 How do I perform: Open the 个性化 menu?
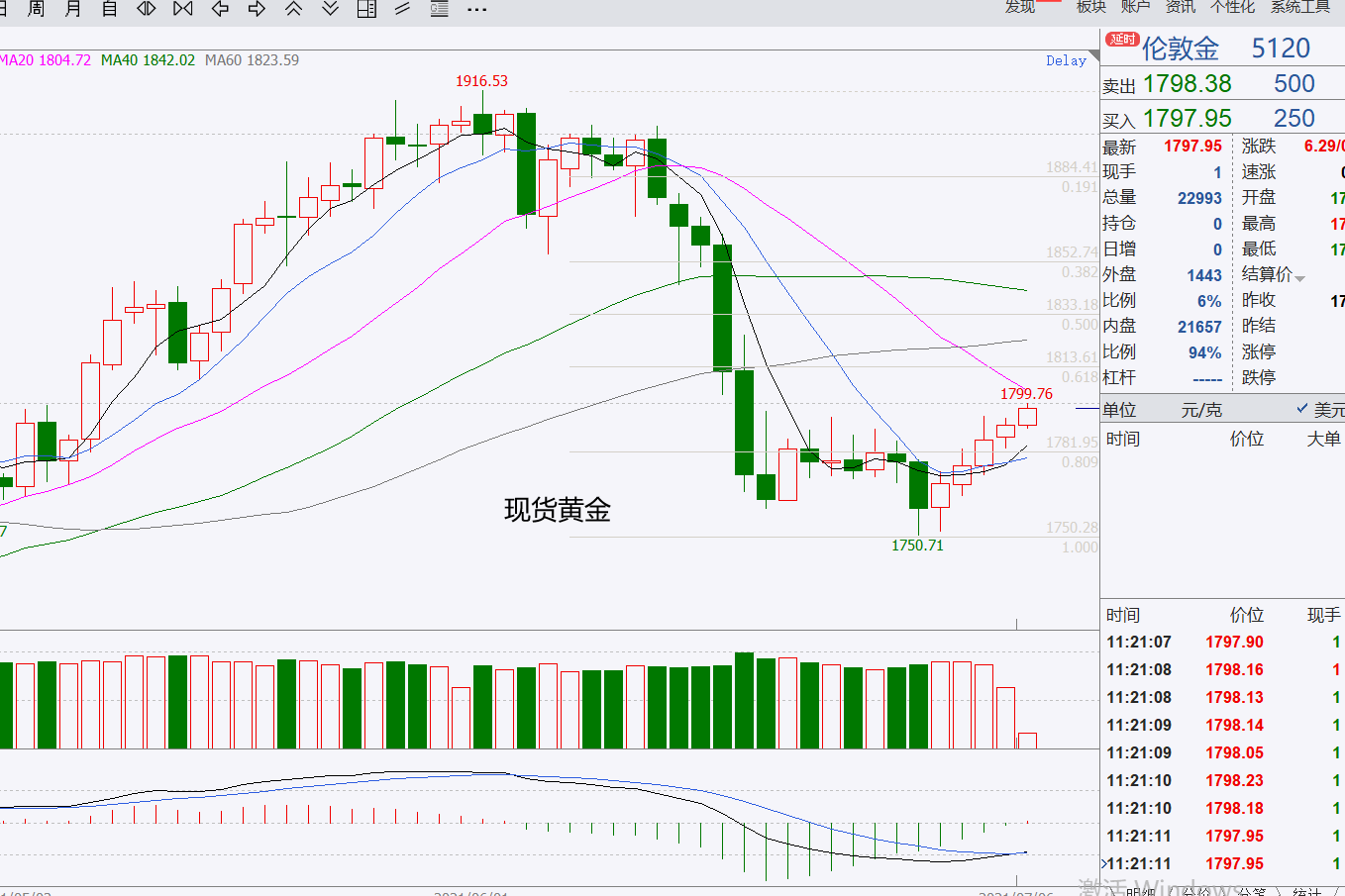(1233, 7)
